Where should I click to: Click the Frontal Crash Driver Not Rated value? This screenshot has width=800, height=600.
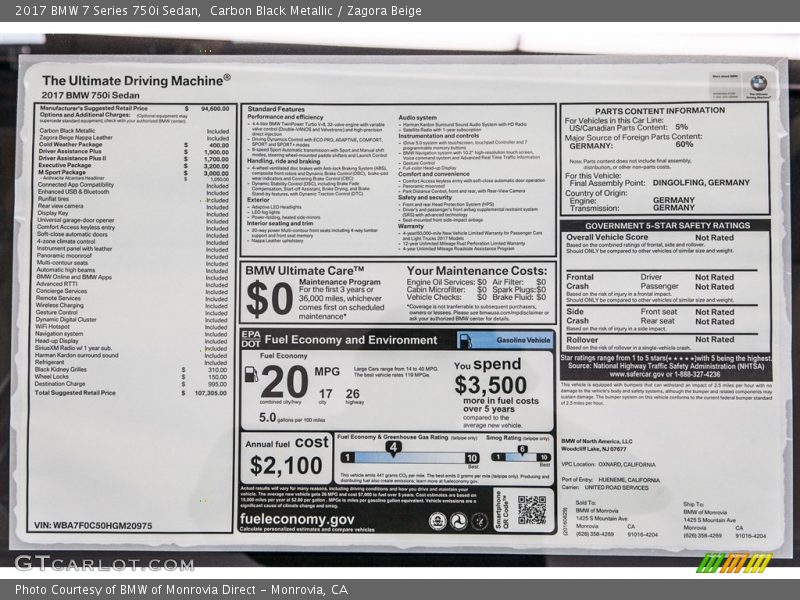tap(714, 278)
